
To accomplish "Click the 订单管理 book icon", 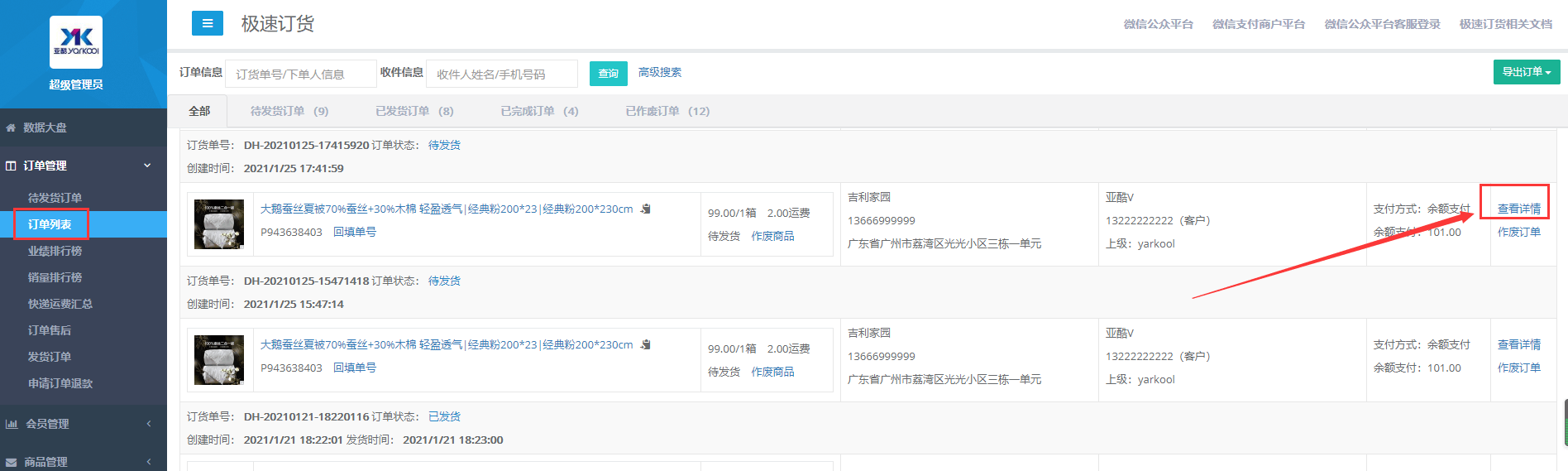I will click(x=11, y=166).
